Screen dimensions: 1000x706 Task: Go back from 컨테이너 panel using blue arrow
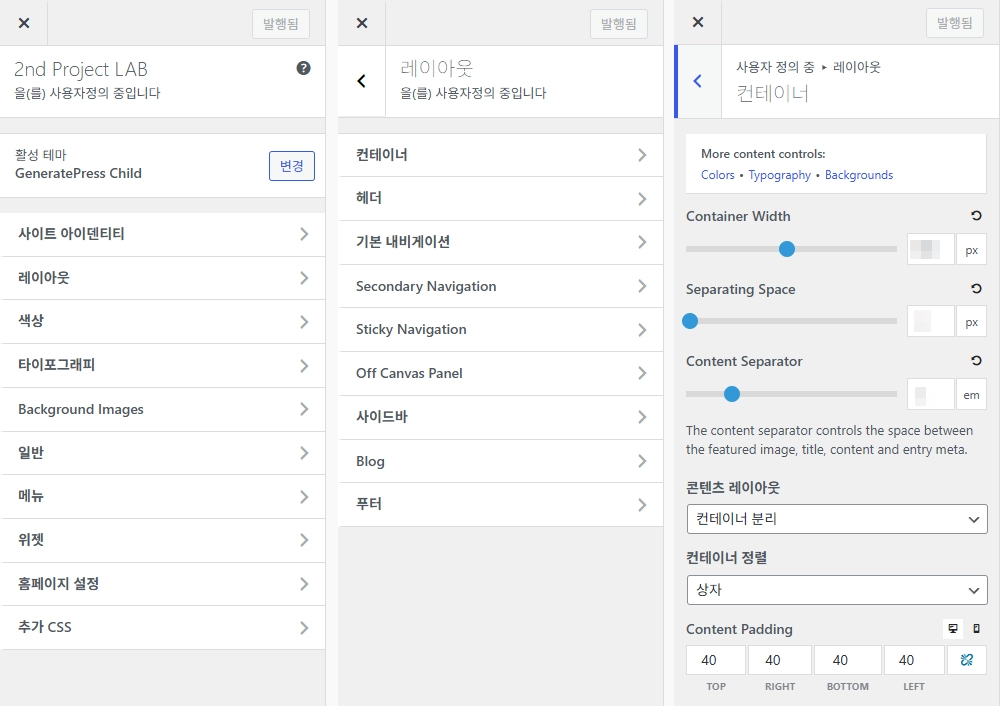697,81
